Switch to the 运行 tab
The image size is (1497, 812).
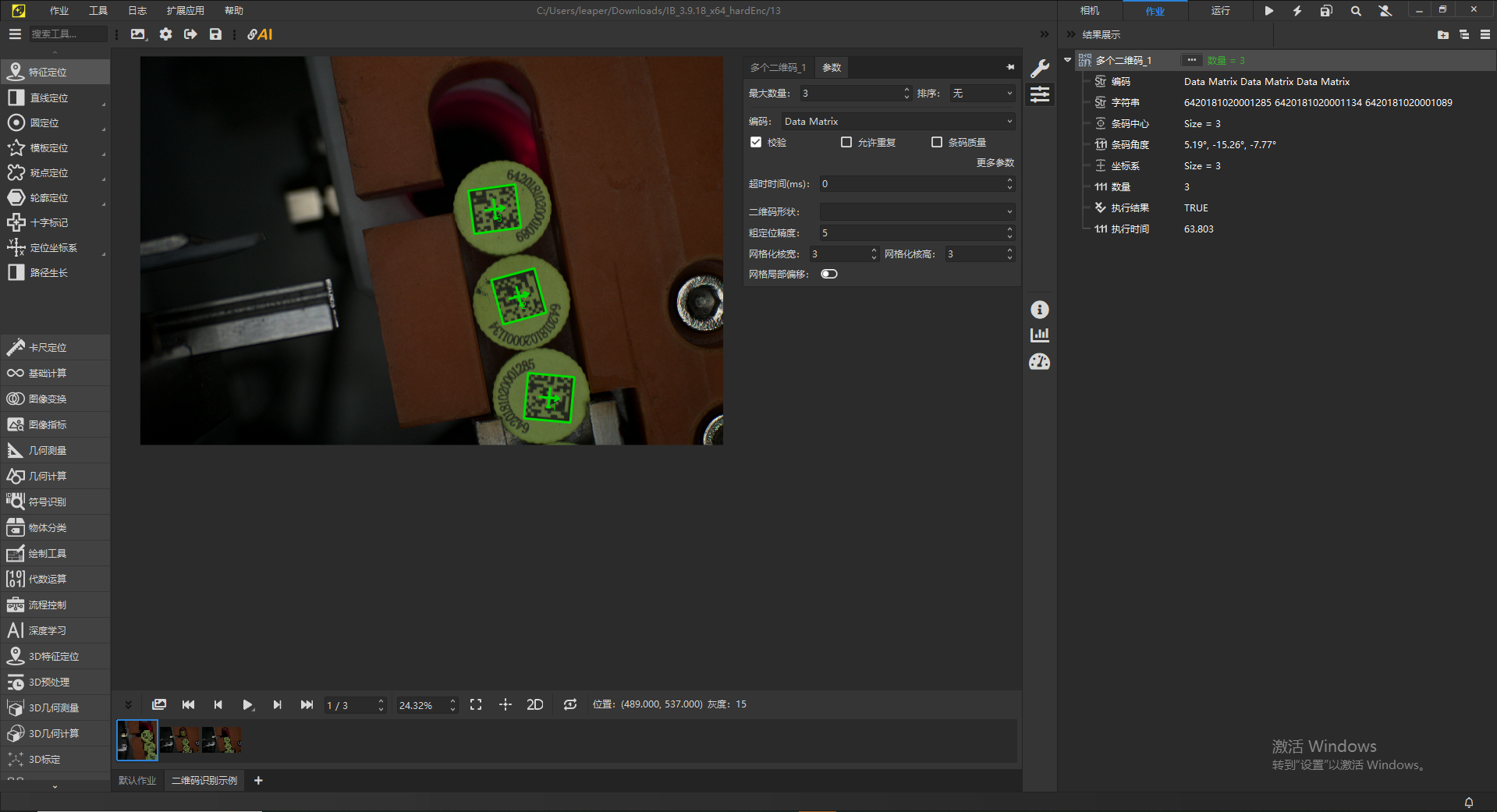[x=1221, y=11]
